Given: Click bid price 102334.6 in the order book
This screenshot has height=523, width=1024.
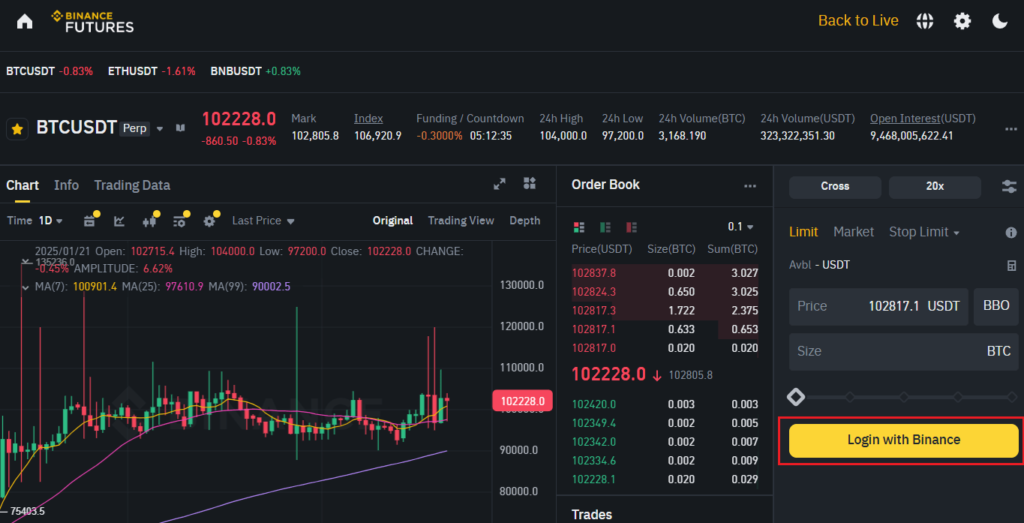Looking at the screenshot, I should pyautogui.click(x=594, y=460).
